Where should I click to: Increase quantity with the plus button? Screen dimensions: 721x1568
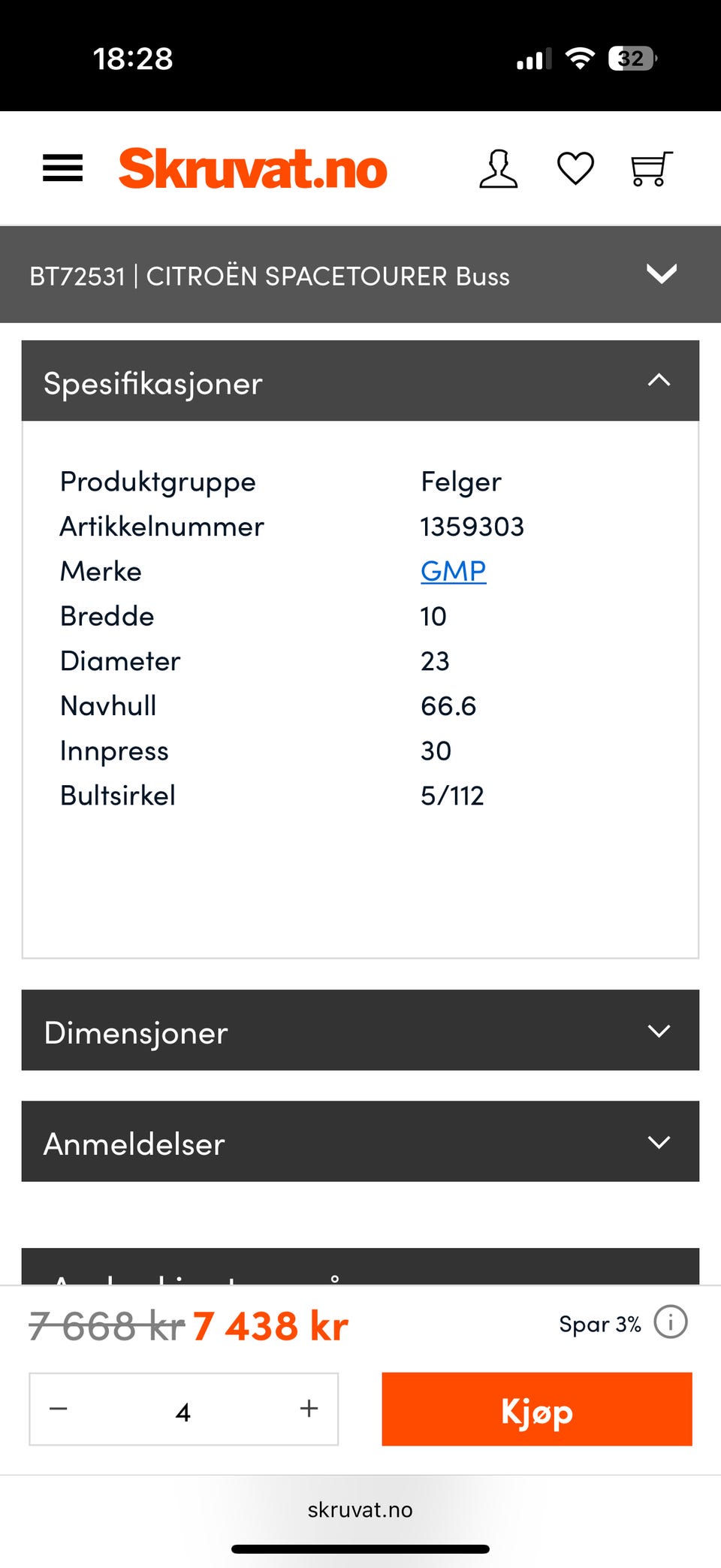click(307, 1409)
